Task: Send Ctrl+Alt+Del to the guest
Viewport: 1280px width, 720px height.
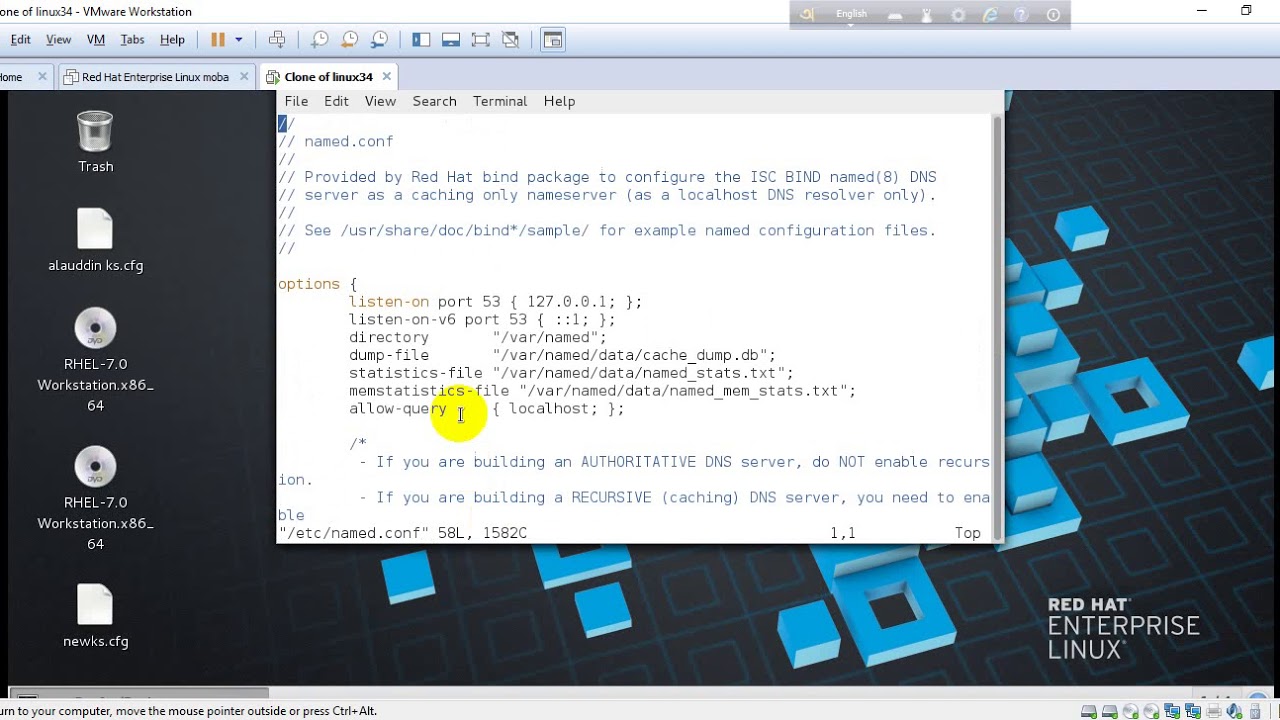Action: pos(277,40)
